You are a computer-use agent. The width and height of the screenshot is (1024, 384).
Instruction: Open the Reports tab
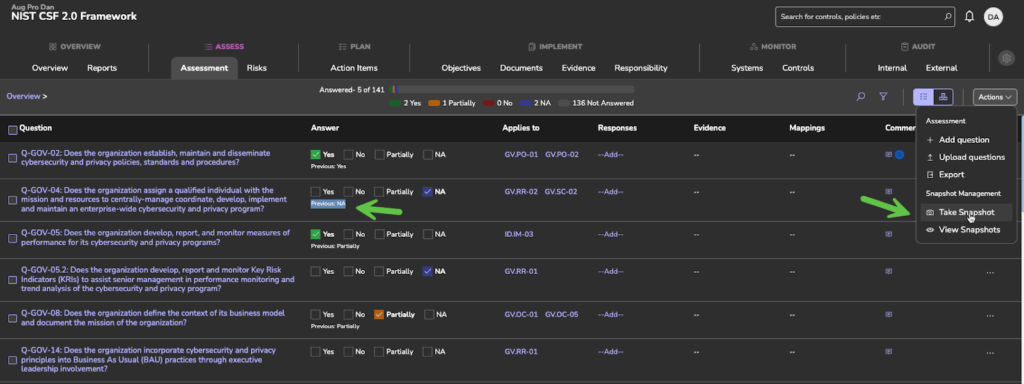click(x=102, y=68)
